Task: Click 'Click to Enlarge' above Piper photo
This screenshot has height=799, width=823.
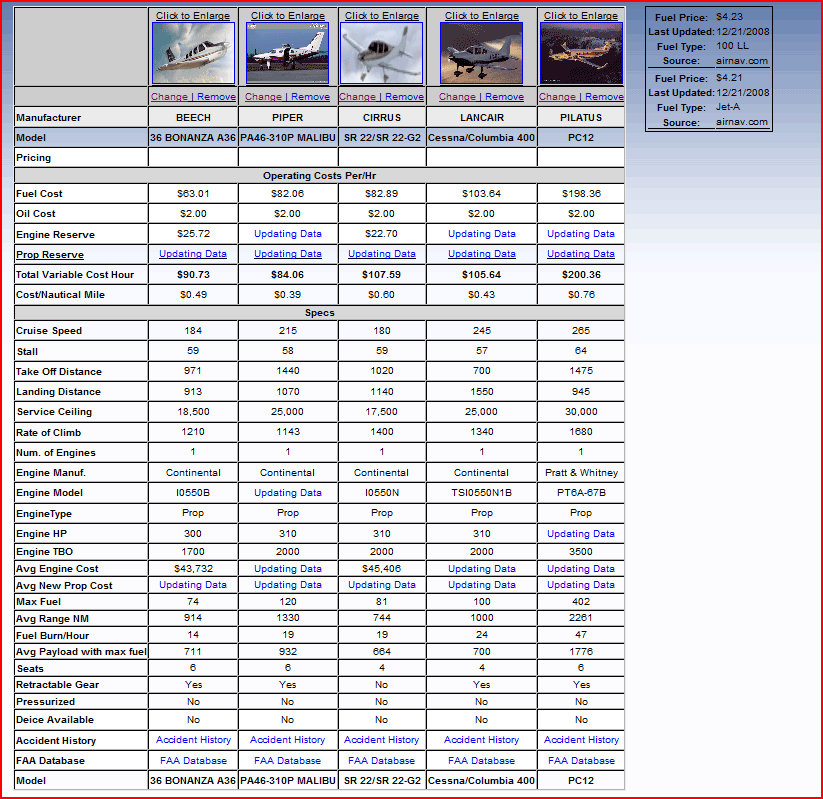Action: [288, 16]
